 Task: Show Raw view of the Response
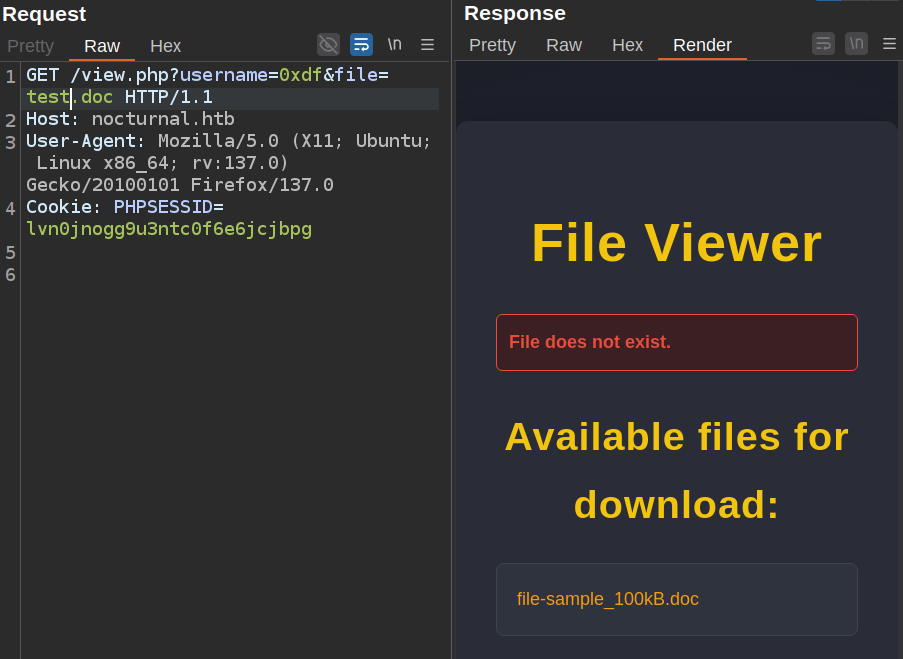(x=564, y=46)
